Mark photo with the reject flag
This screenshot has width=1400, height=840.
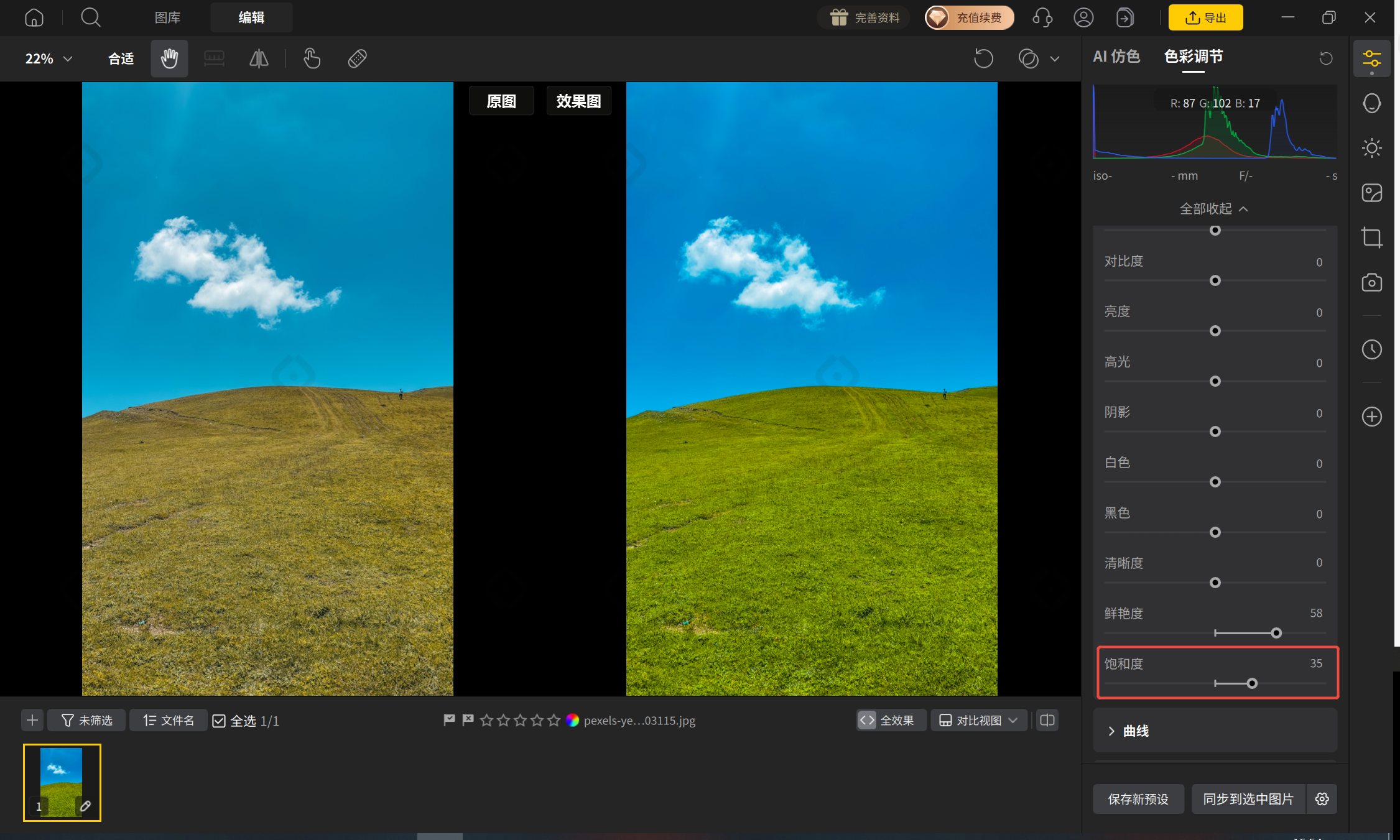point(468,720)
